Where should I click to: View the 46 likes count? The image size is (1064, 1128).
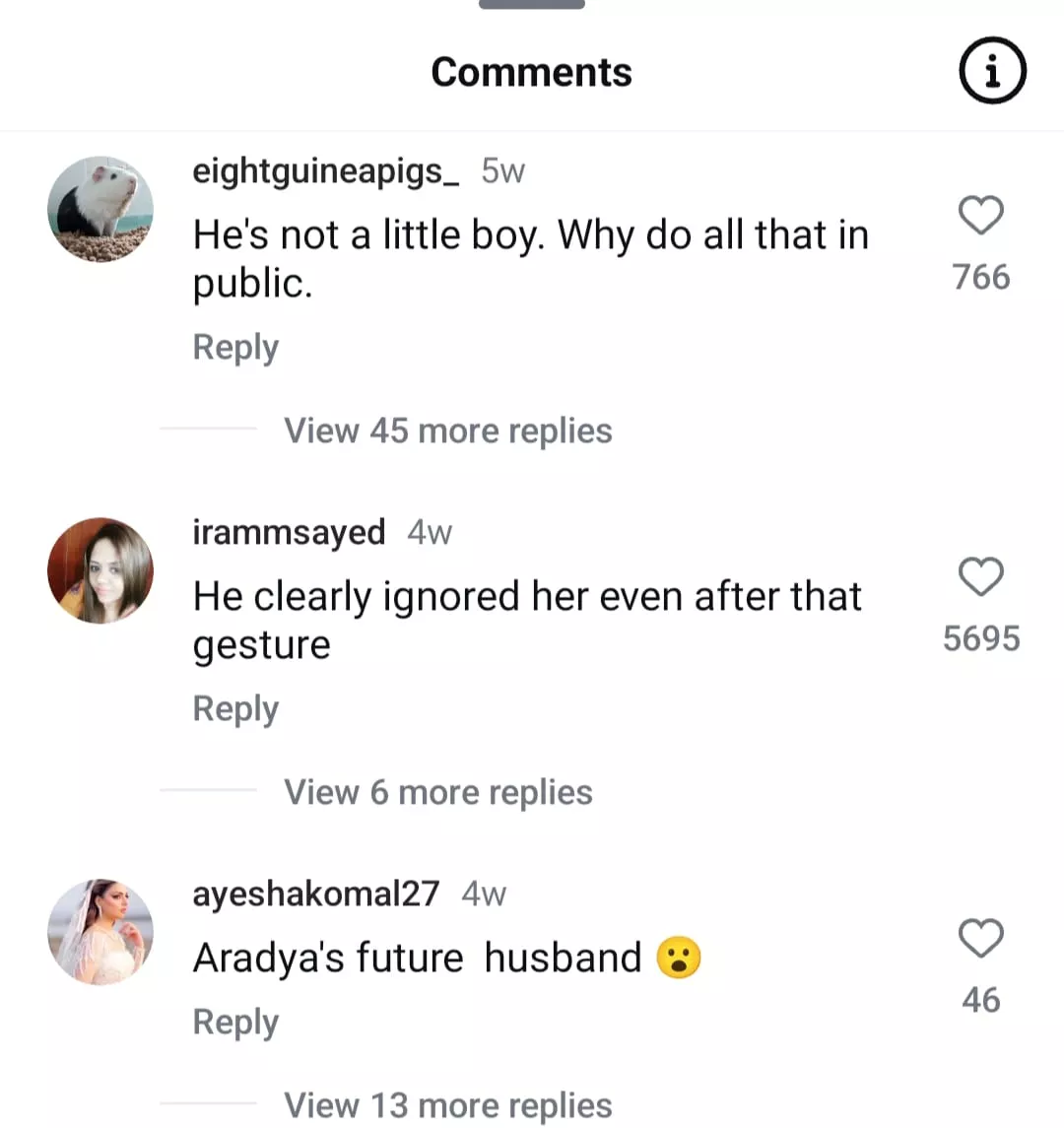click(981, 1000)
